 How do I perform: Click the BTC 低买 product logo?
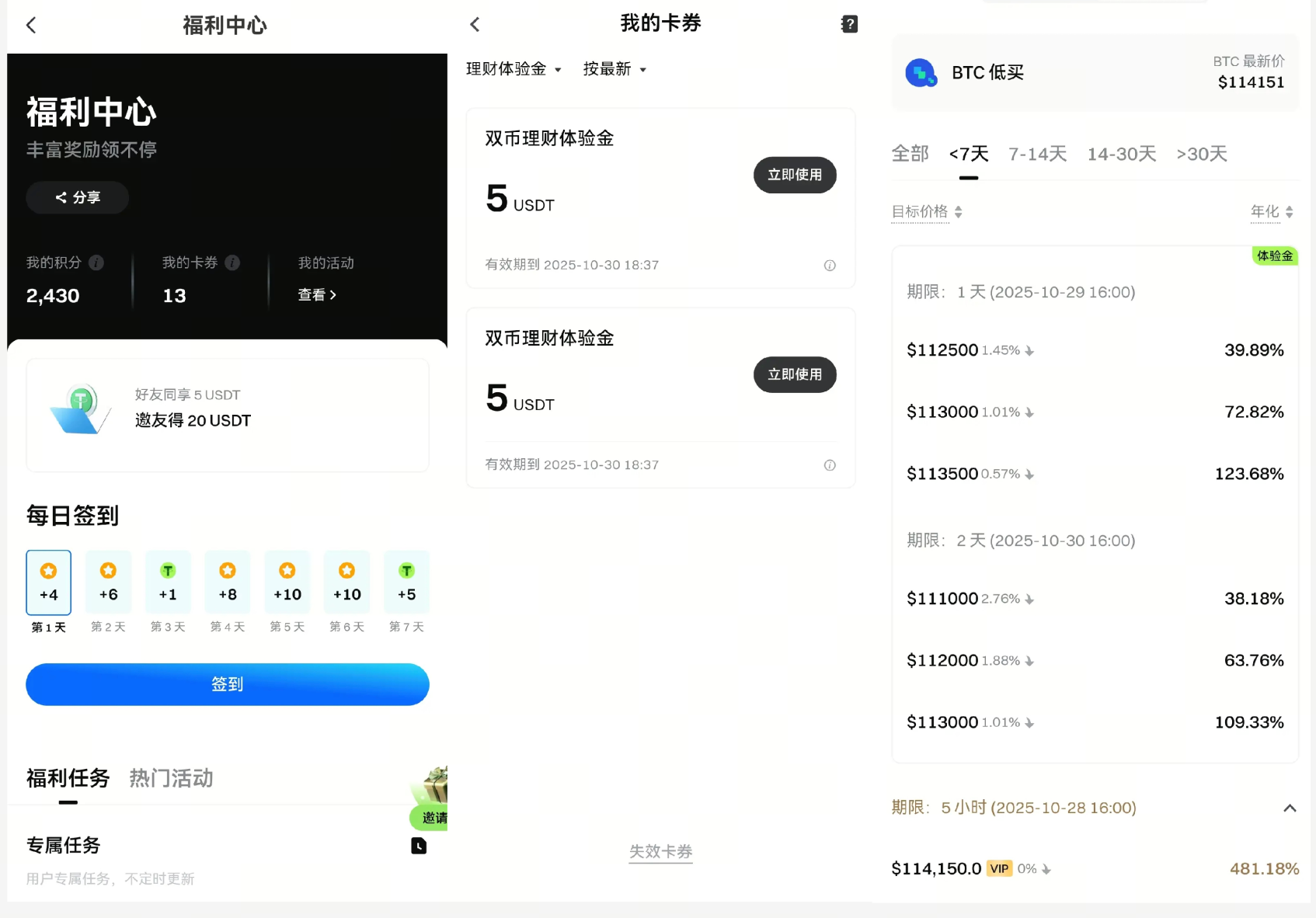[921, 73]
